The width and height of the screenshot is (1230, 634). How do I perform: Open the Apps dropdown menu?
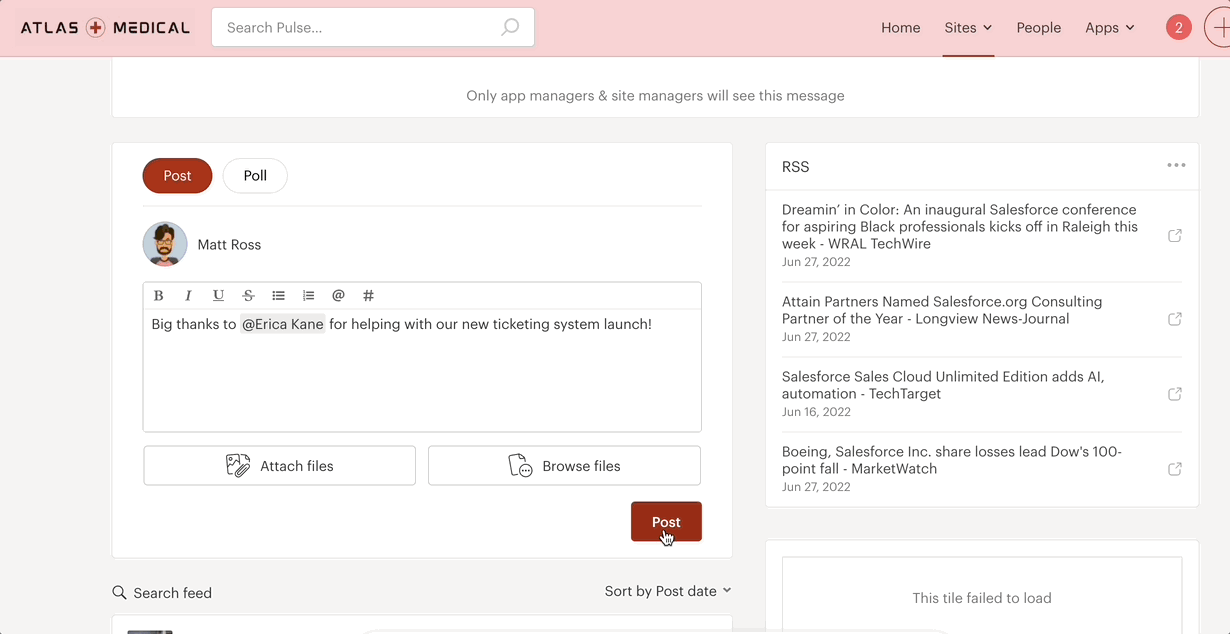click(1109, 27)
